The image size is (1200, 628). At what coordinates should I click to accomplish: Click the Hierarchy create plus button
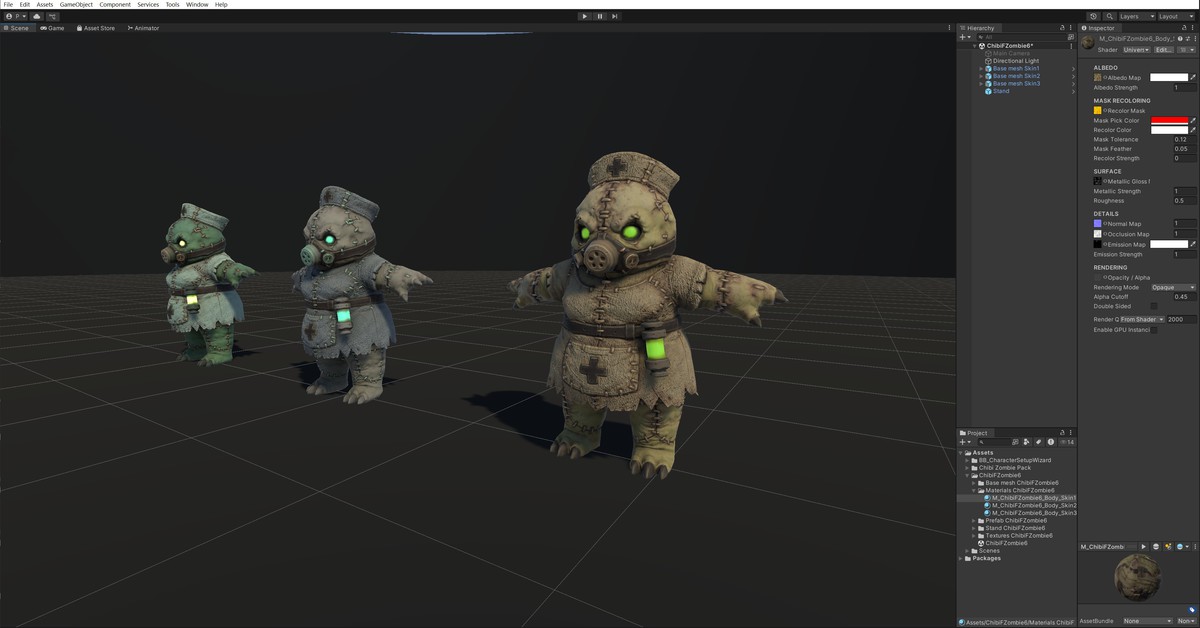coord(965,37)
